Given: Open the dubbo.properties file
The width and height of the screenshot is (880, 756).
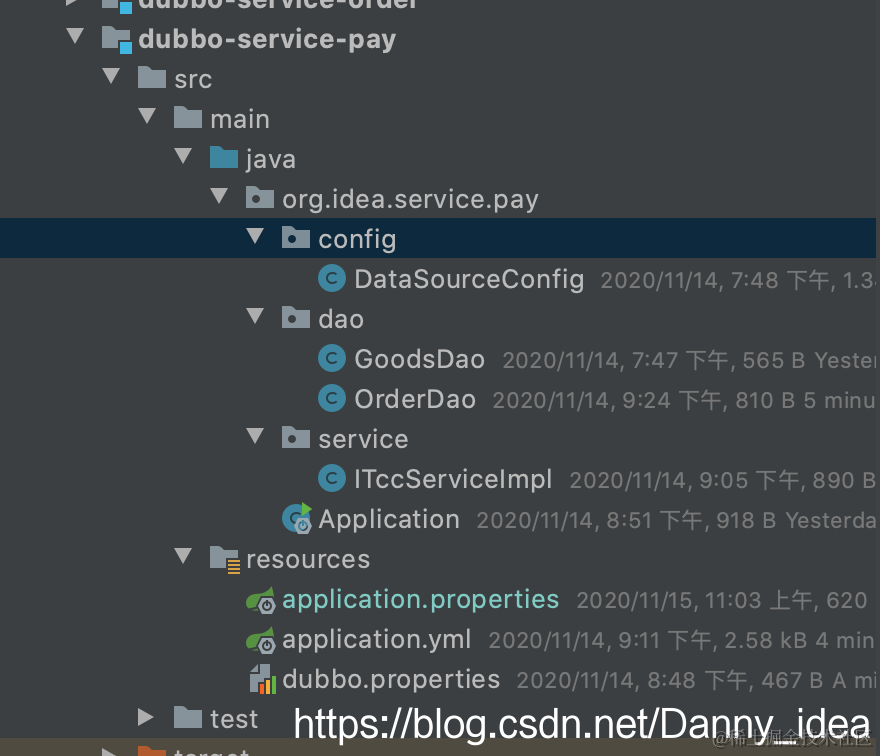Looking at the screenshot, I should [391, 680].
